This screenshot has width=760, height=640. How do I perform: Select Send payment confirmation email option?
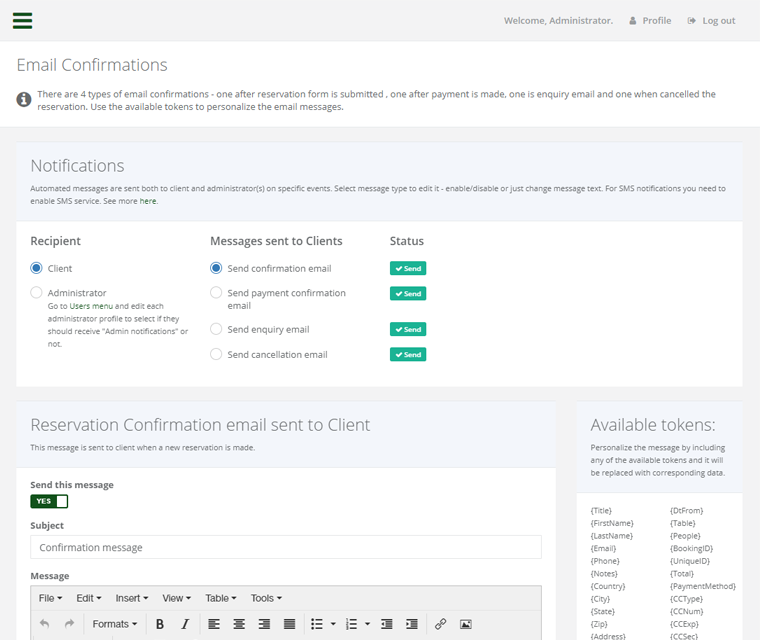pos(216,292)
